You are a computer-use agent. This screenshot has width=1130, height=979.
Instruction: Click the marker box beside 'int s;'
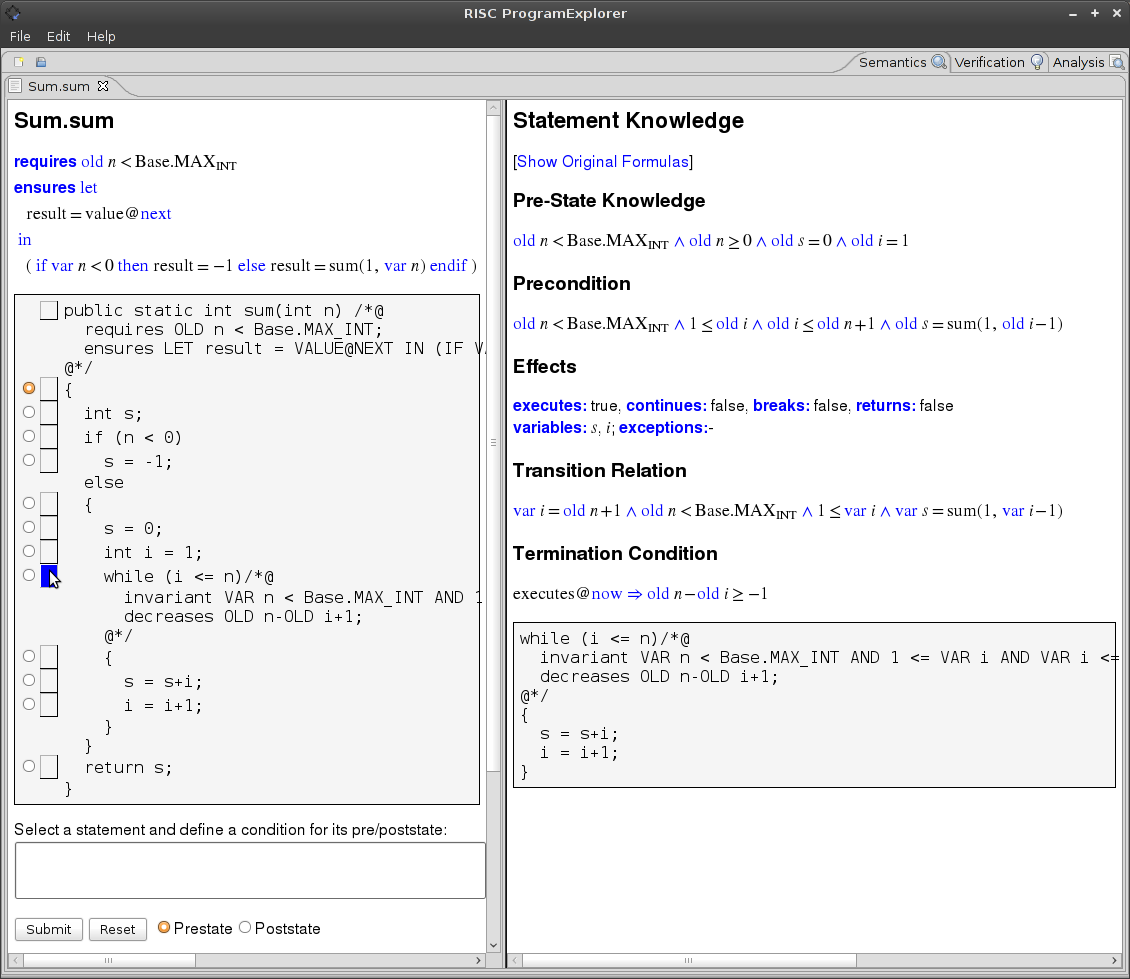(x=49, y=413)
